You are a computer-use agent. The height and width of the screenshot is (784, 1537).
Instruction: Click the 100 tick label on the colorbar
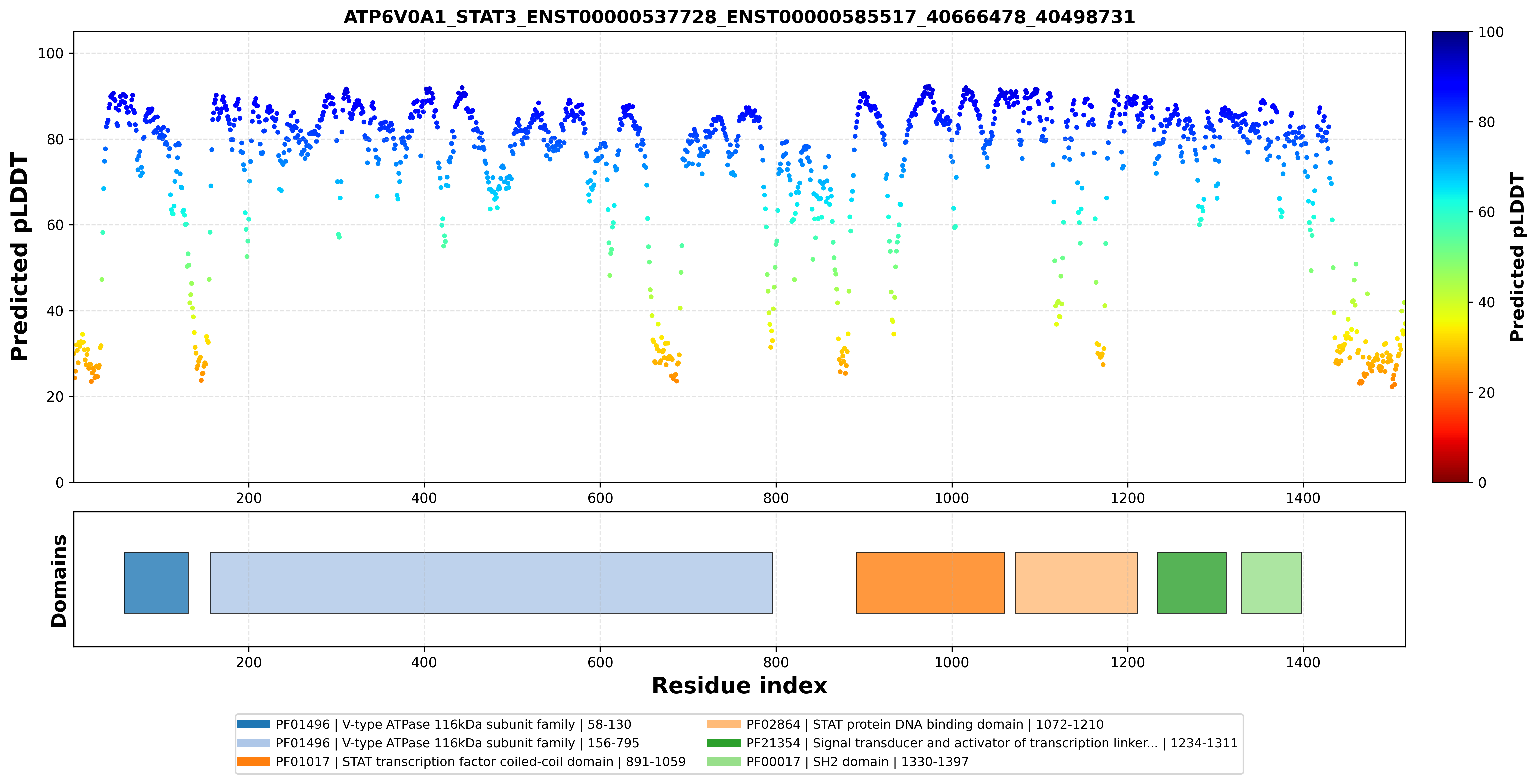coord(1490,32)
